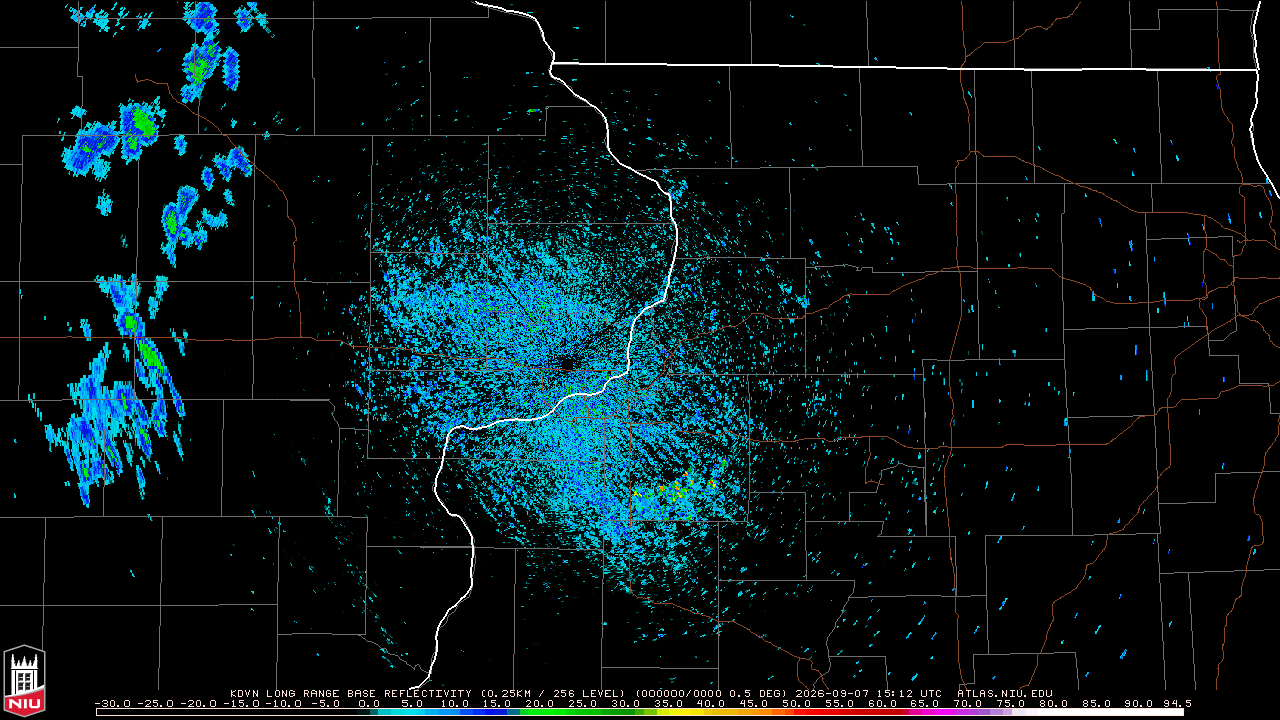1280x720 pixels.
Task: Click the KDVN Long Range Base Reflectivity title
Action: pos(350,693)
